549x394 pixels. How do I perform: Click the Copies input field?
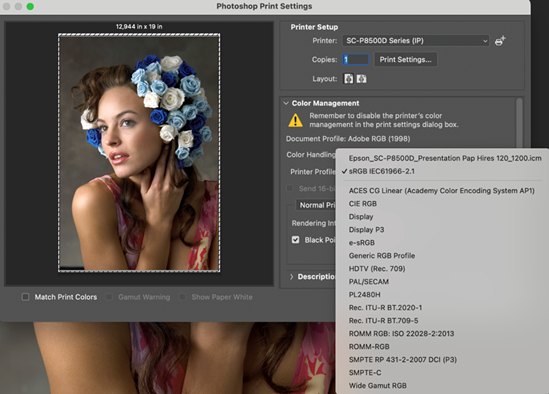355,60
